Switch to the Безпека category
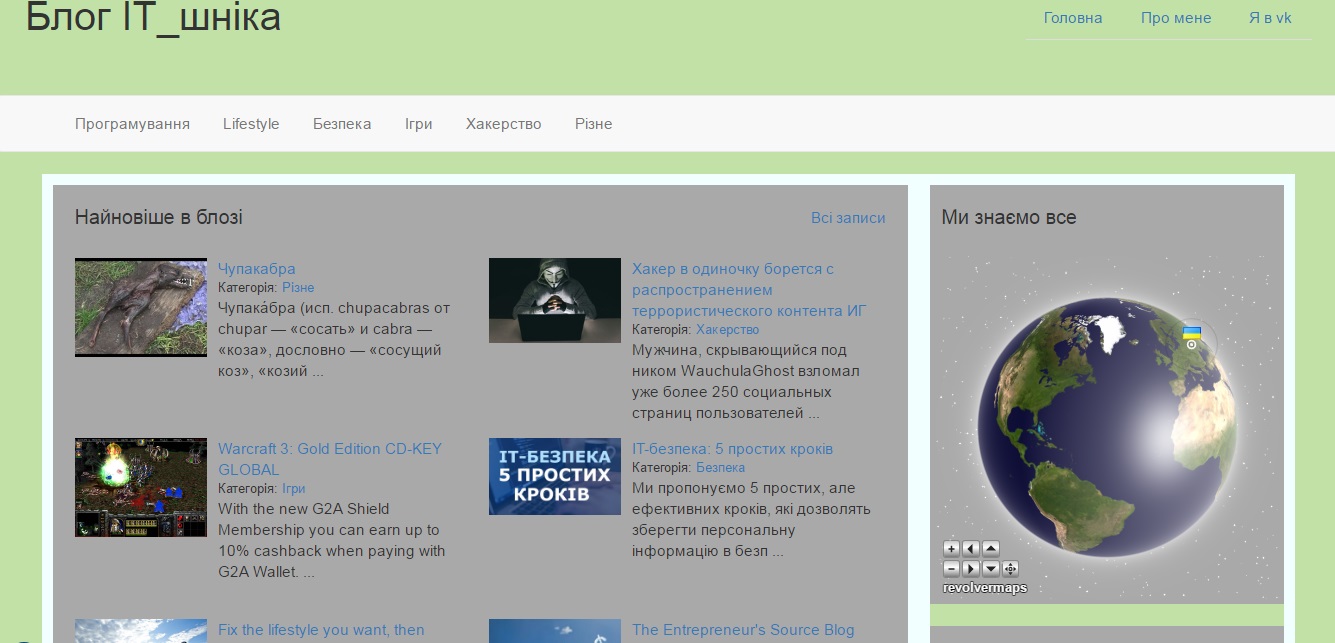1335x643 pixels. point(342,124)
